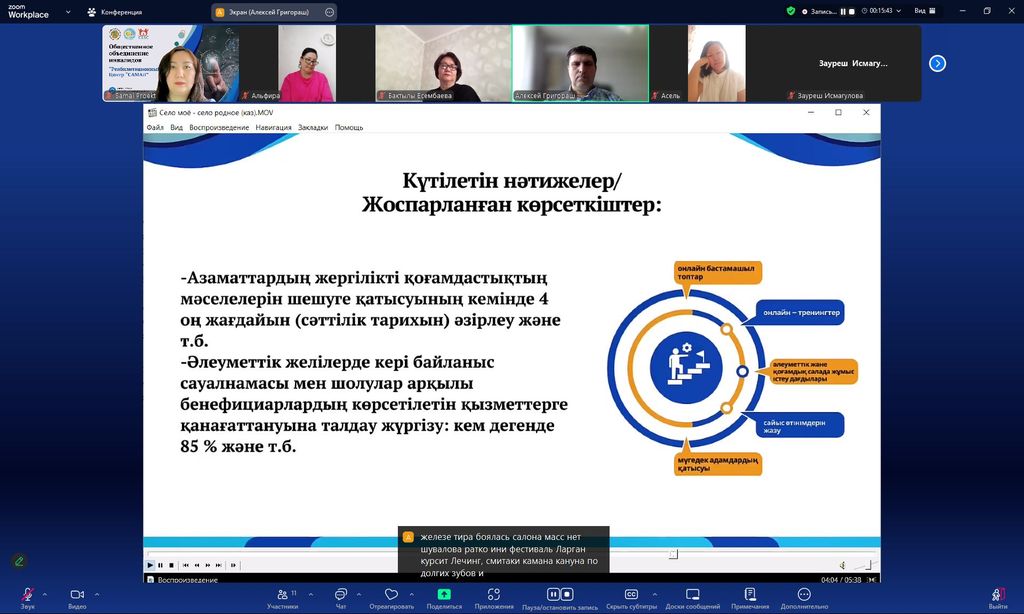Pause or stop the meeting recording
The width and height of the screenshot is (1024, 614).
click(x=560, y=595)
